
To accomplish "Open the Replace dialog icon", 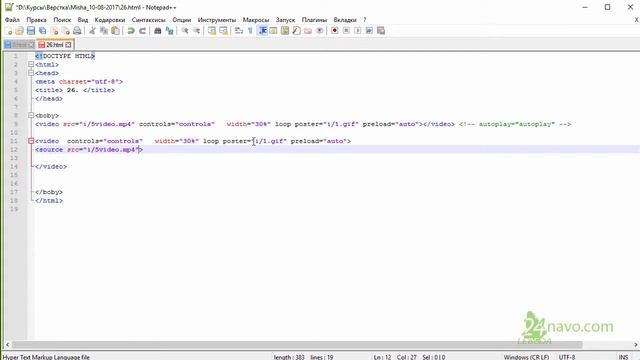I will pyautogui.click(x=169, y=31).
